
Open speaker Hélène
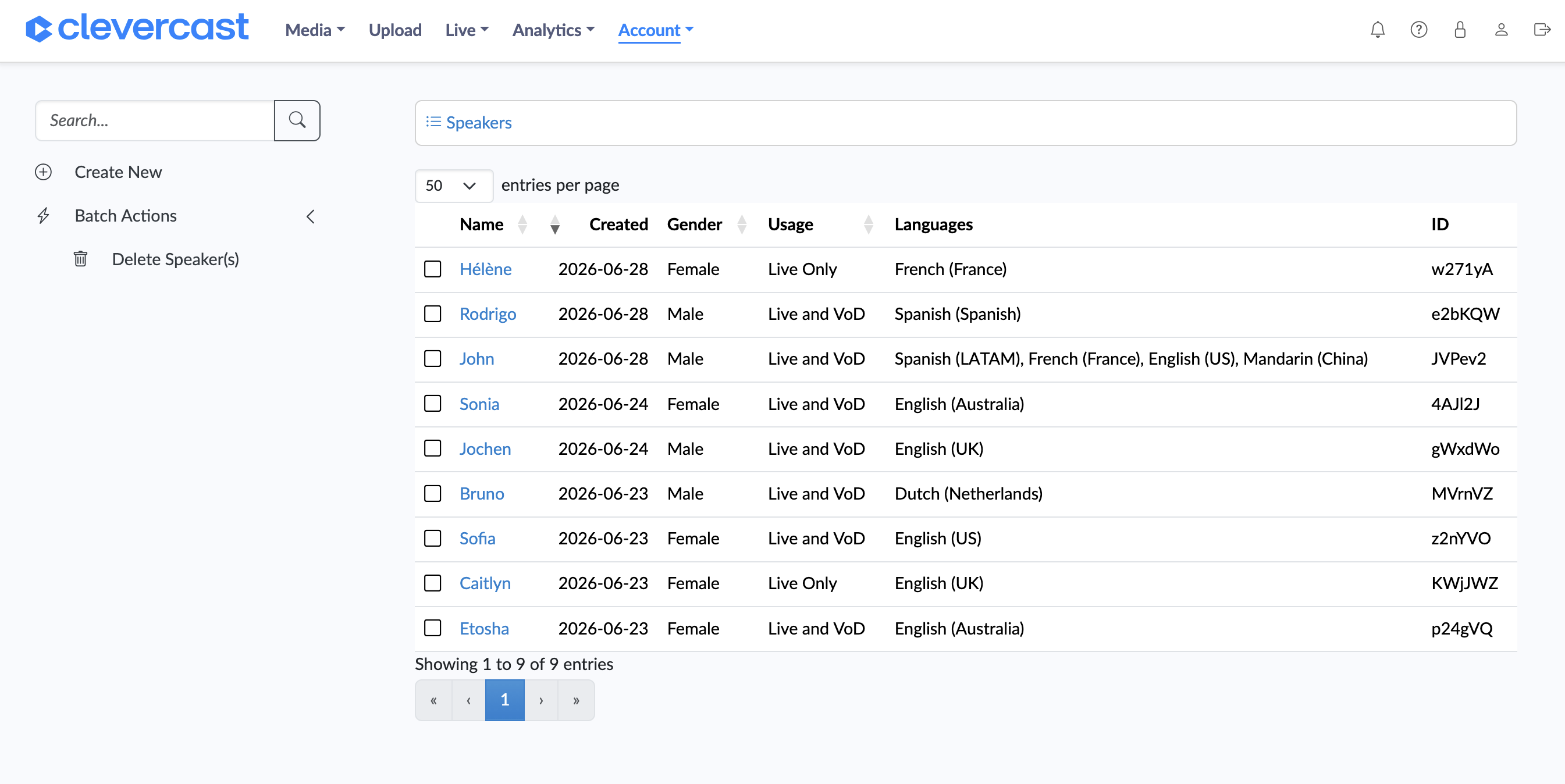pyautogui.click(x=485, y=269)
